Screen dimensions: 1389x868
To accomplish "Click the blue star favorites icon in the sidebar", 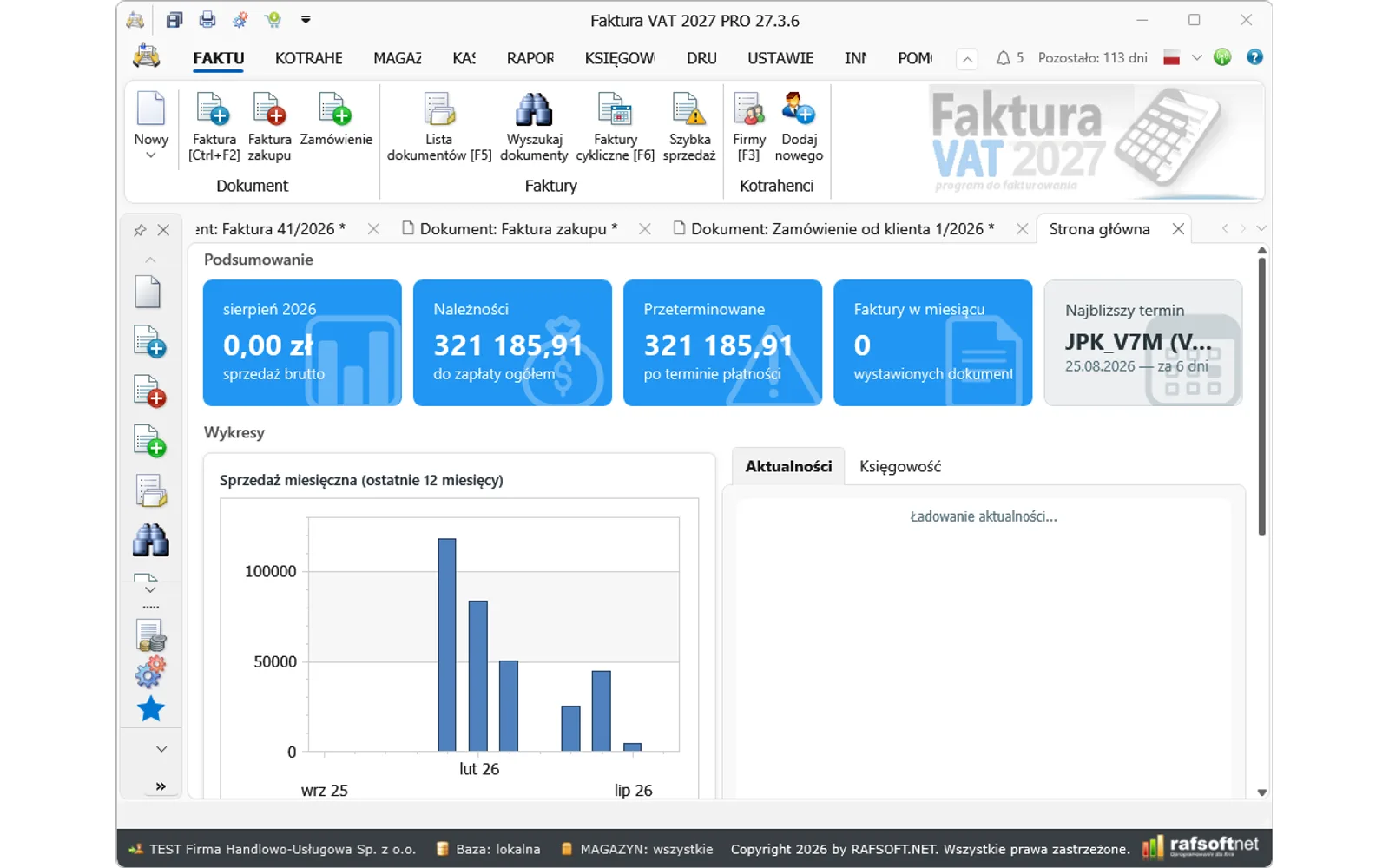I will pos(151,709).
